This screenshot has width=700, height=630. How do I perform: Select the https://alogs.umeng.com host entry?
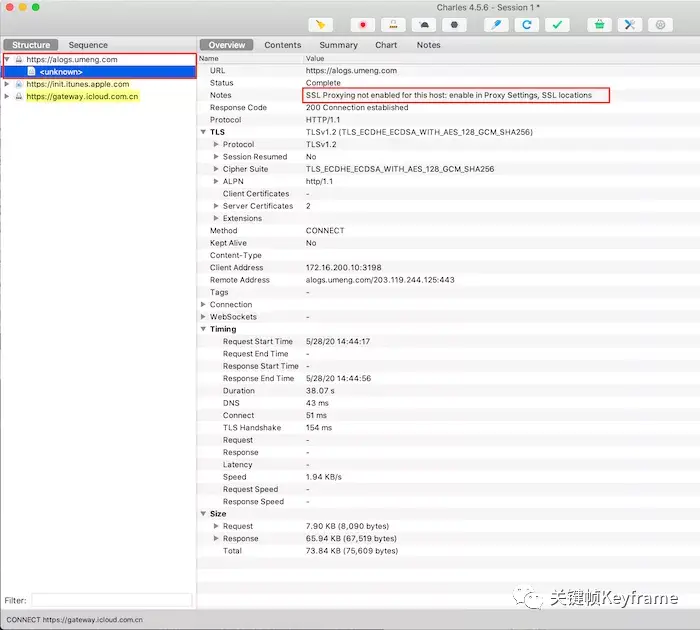tap(72, 59)
